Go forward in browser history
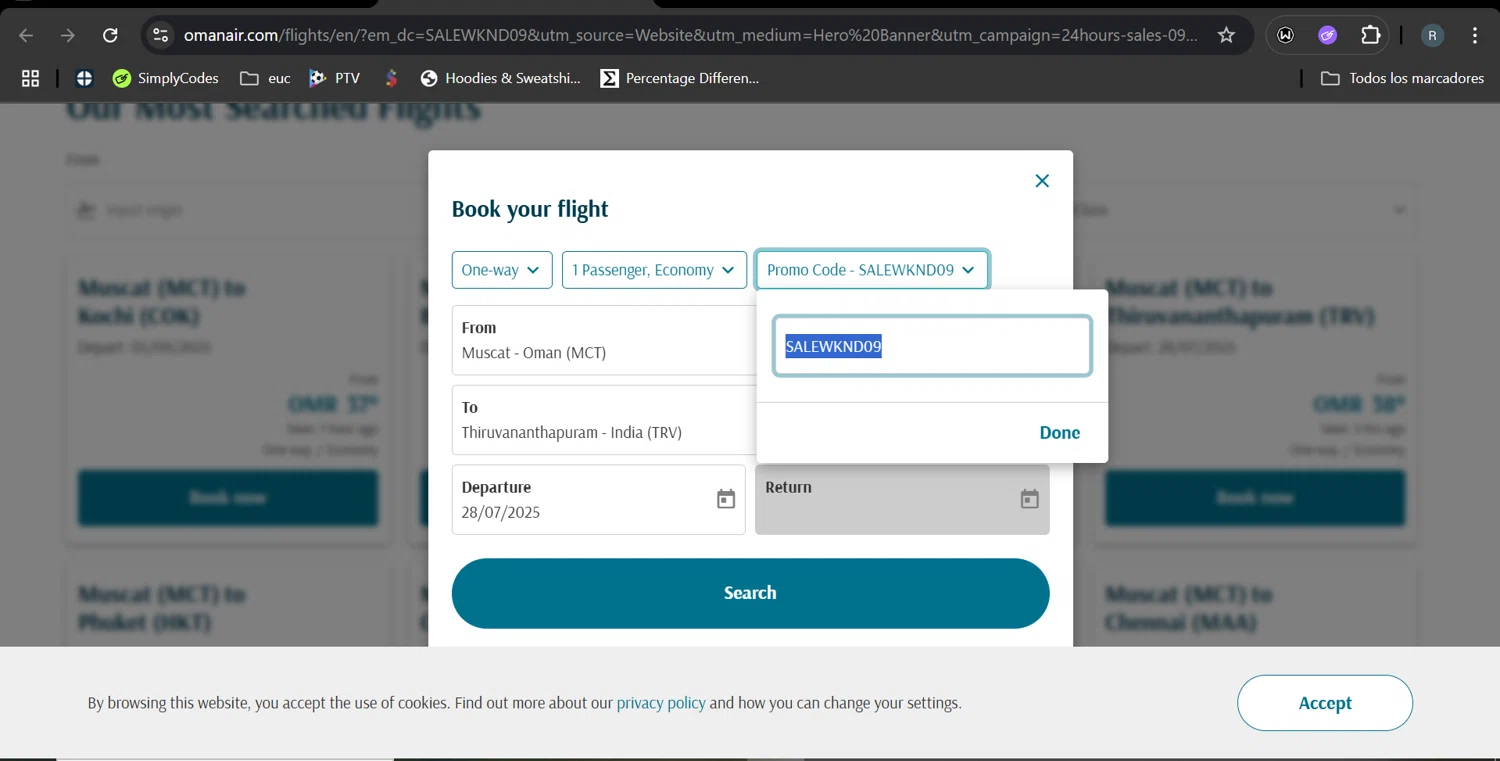 68,35
